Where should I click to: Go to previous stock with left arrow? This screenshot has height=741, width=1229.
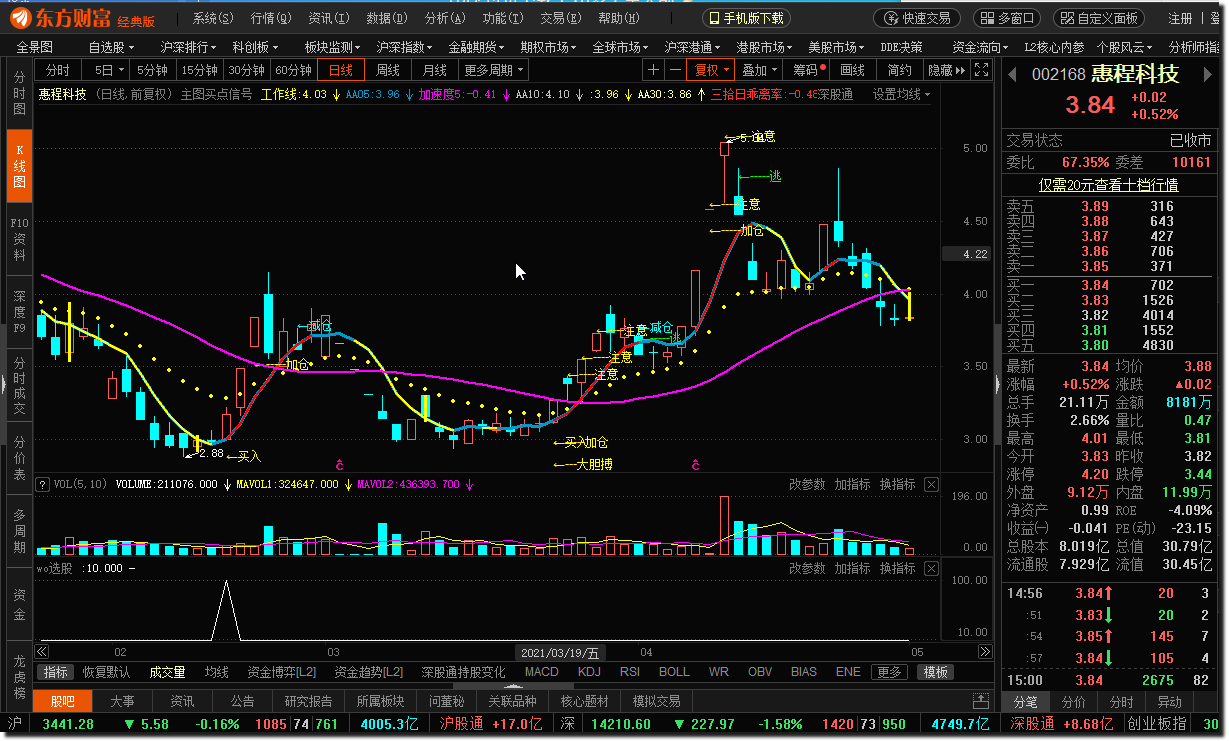click(1011, 75)
